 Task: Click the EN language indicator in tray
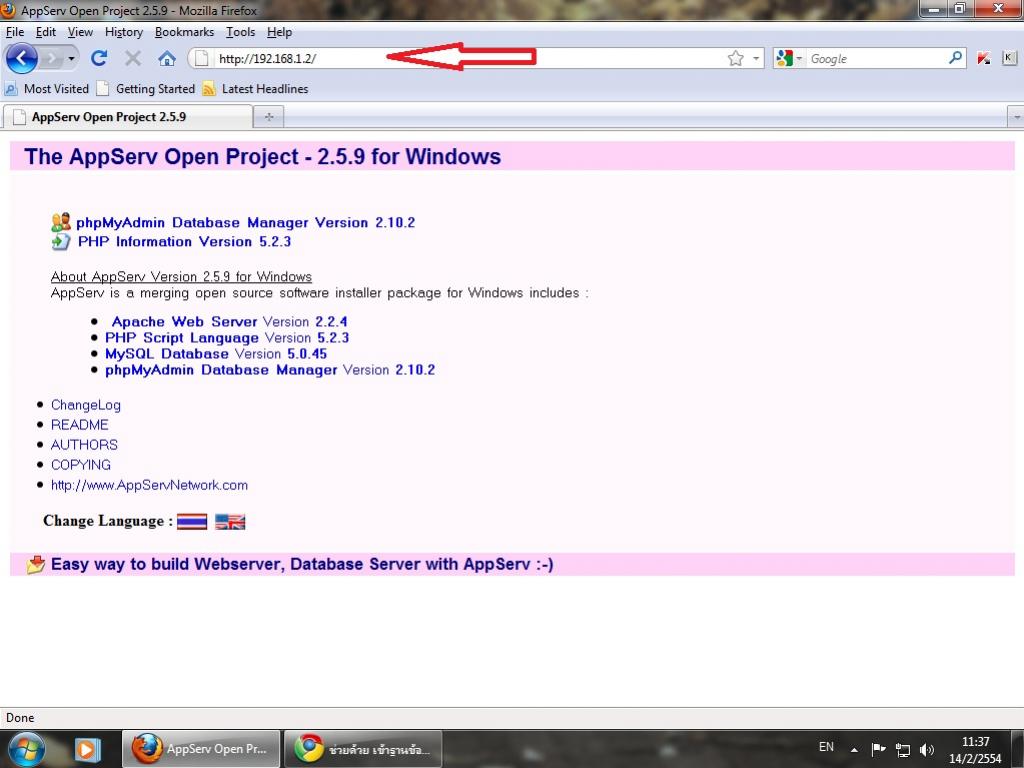click(x=826, y=747)
